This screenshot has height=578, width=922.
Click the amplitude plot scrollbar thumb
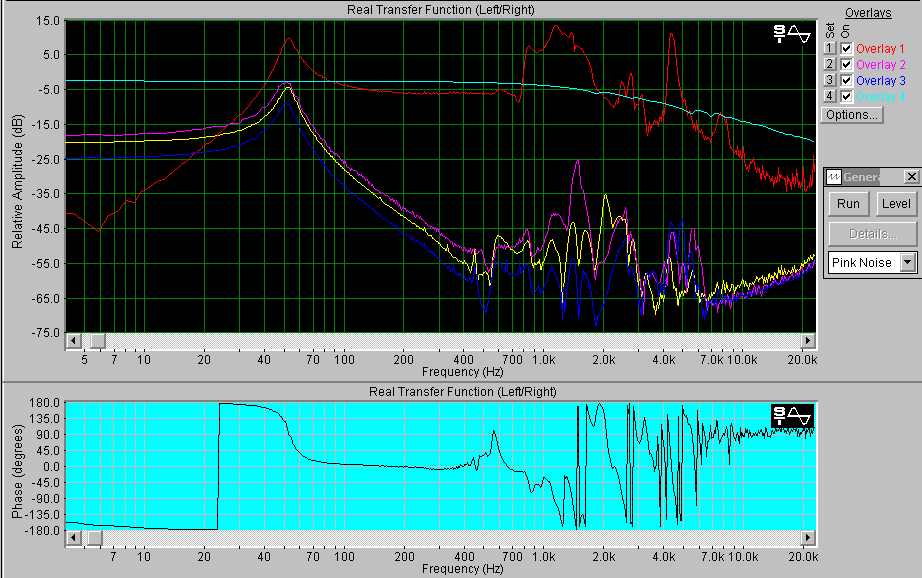(x=97, y=340)
